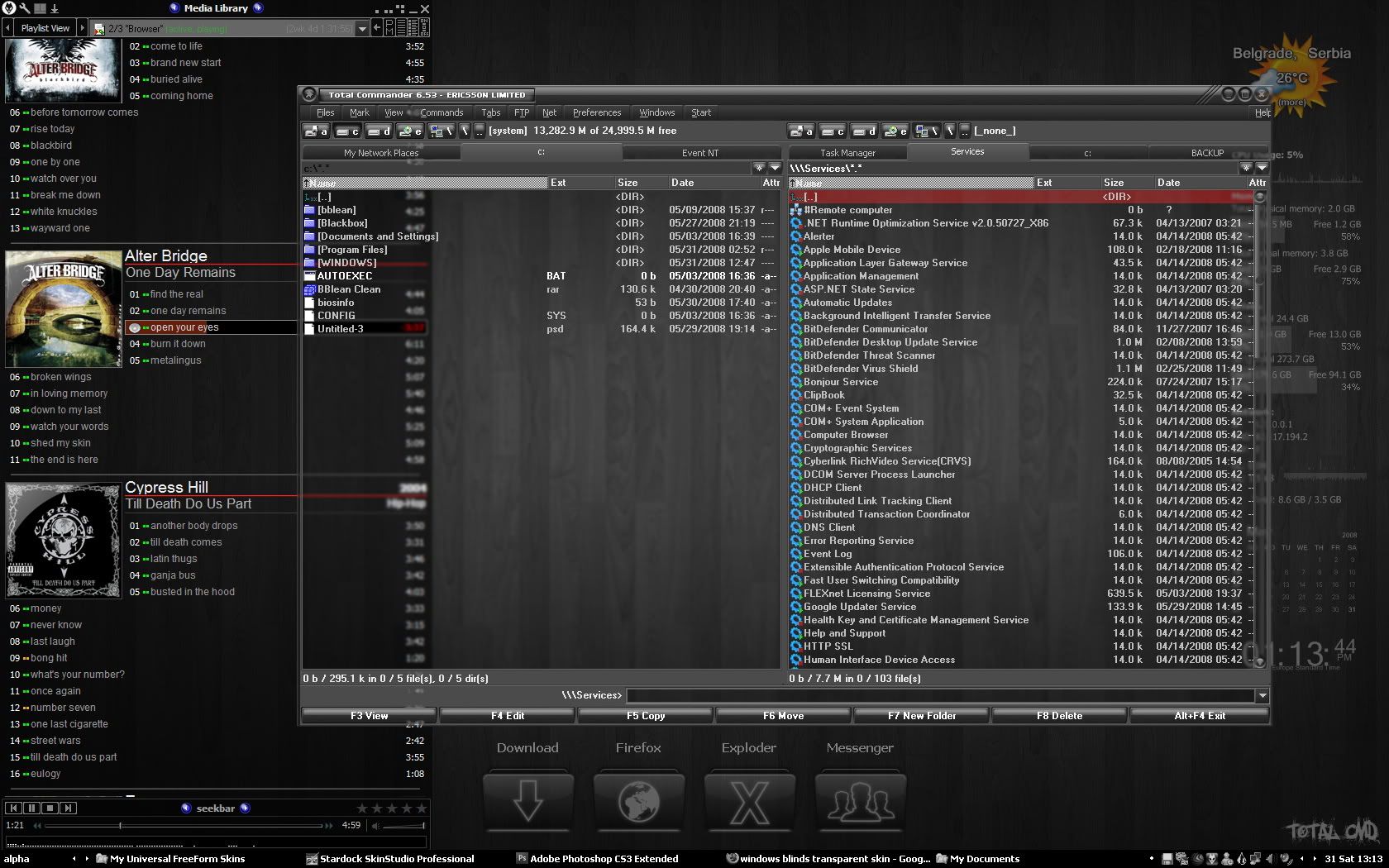Screen dimensions: 1389x868
Task: Select drive e in right panel drive bar
Action: [895, 131]
